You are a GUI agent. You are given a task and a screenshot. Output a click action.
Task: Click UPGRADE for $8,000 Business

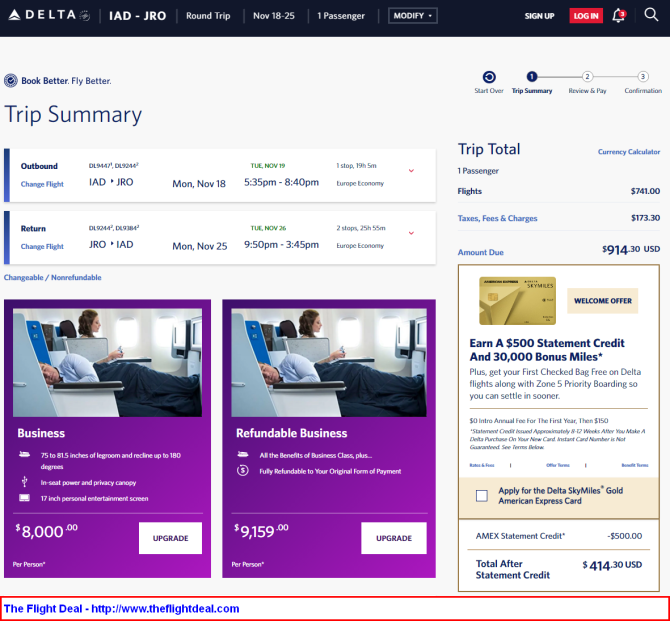tap(170, 538)
